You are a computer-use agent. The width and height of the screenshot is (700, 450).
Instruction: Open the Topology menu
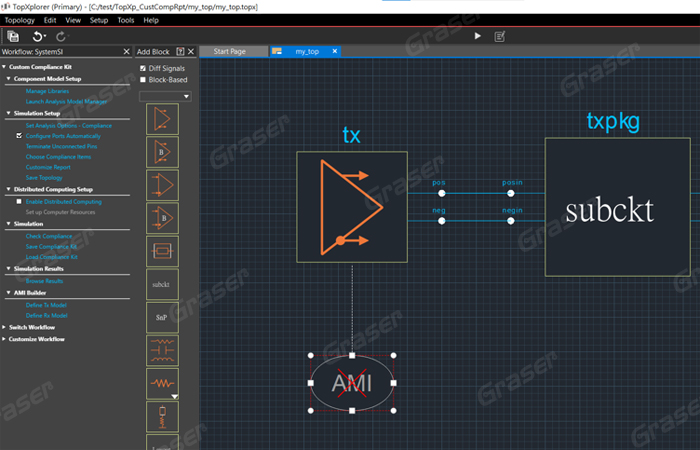click(x=19, y=20)
